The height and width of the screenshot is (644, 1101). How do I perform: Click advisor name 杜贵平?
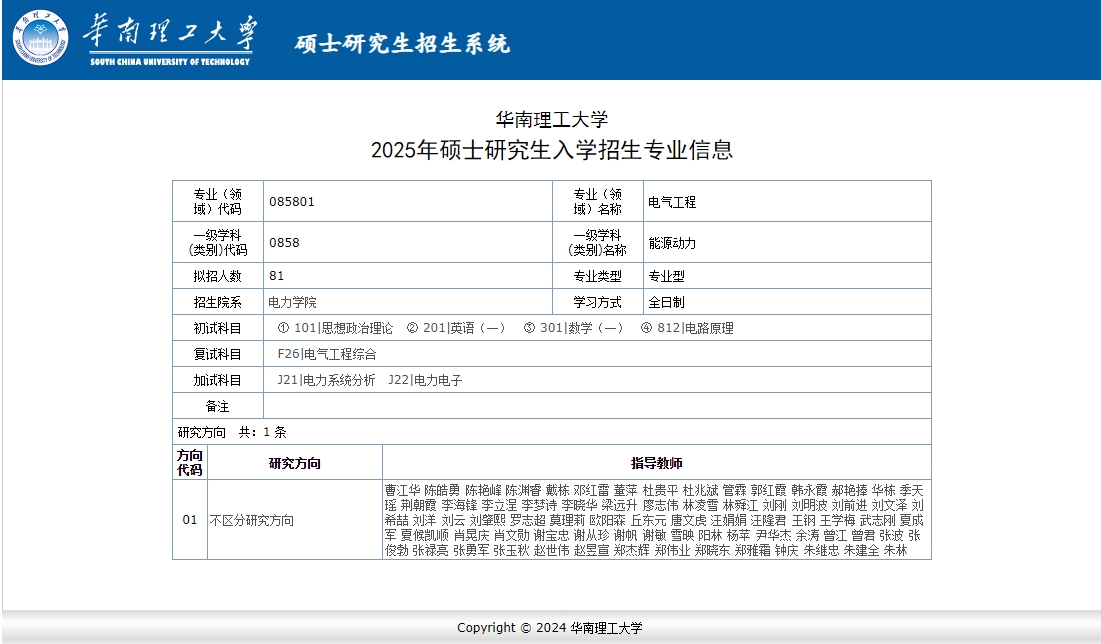pos(661,490)
